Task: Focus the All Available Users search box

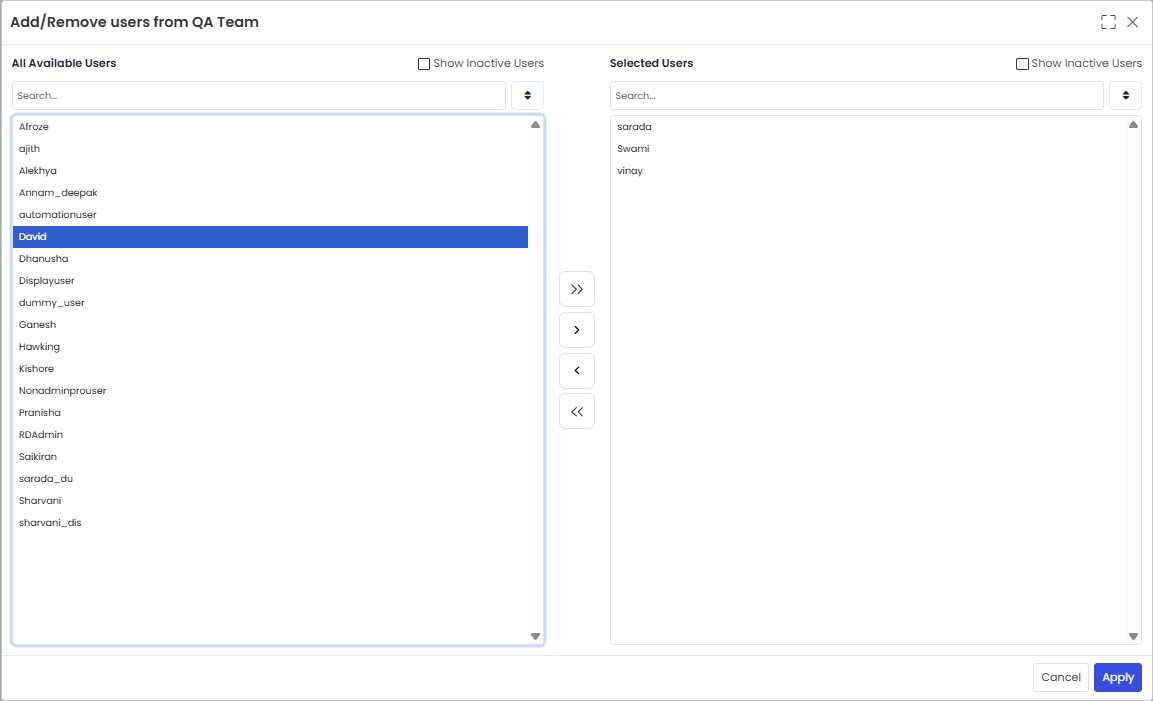Action: (x=259, y=96)
